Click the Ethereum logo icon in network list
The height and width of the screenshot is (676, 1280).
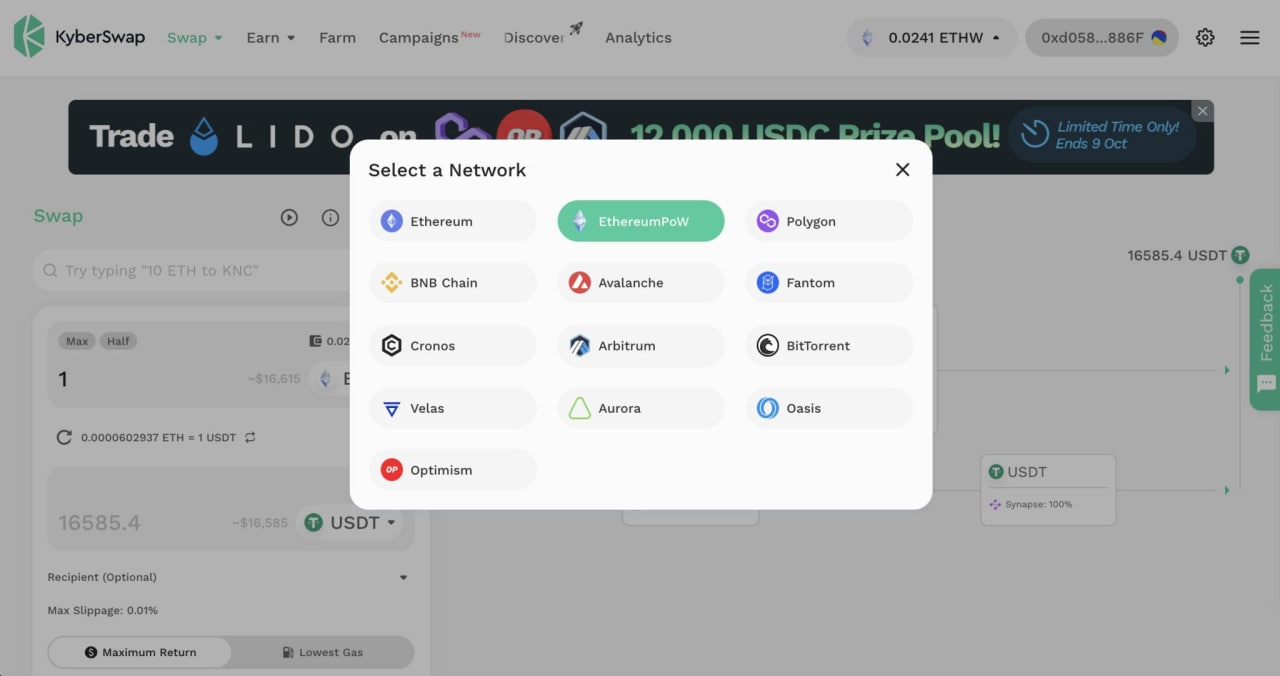pos(392,221)
